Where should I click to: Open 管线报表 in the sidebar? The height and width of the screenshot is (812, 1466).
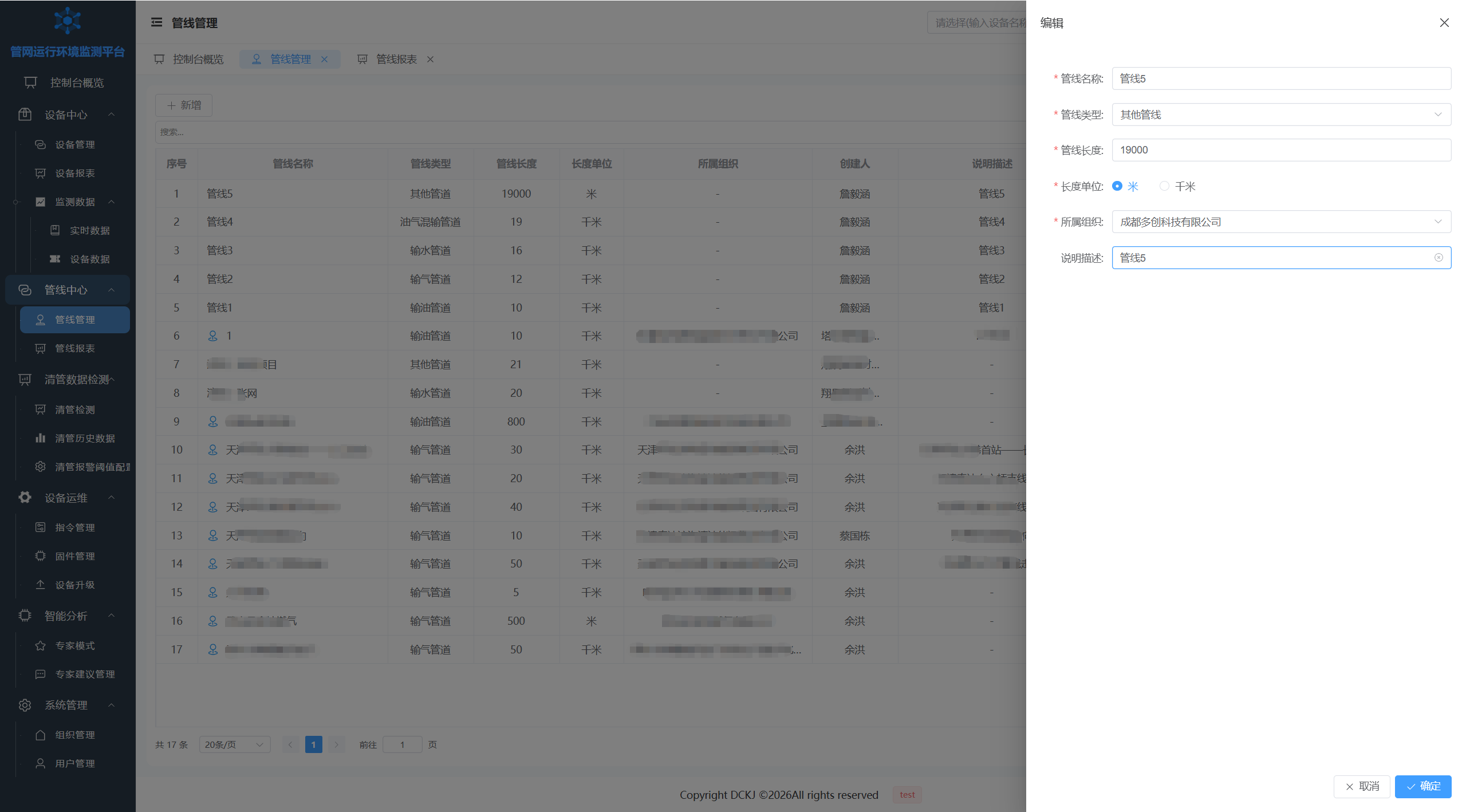[74, 348]
